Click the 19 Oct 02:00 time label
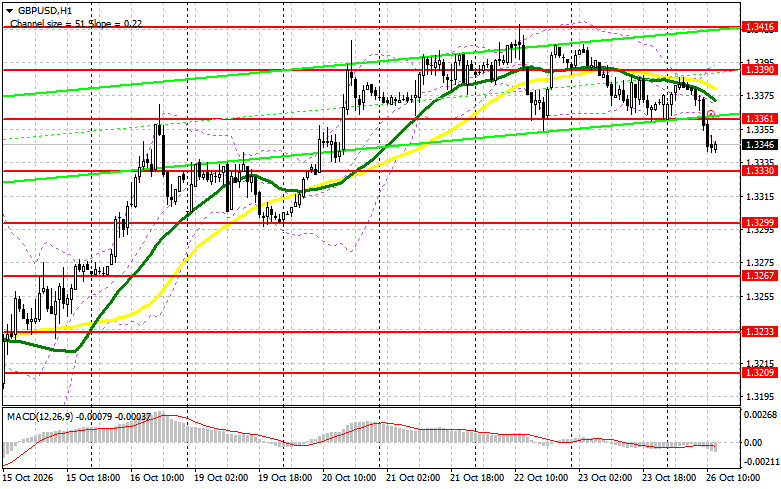 (221, 478)
